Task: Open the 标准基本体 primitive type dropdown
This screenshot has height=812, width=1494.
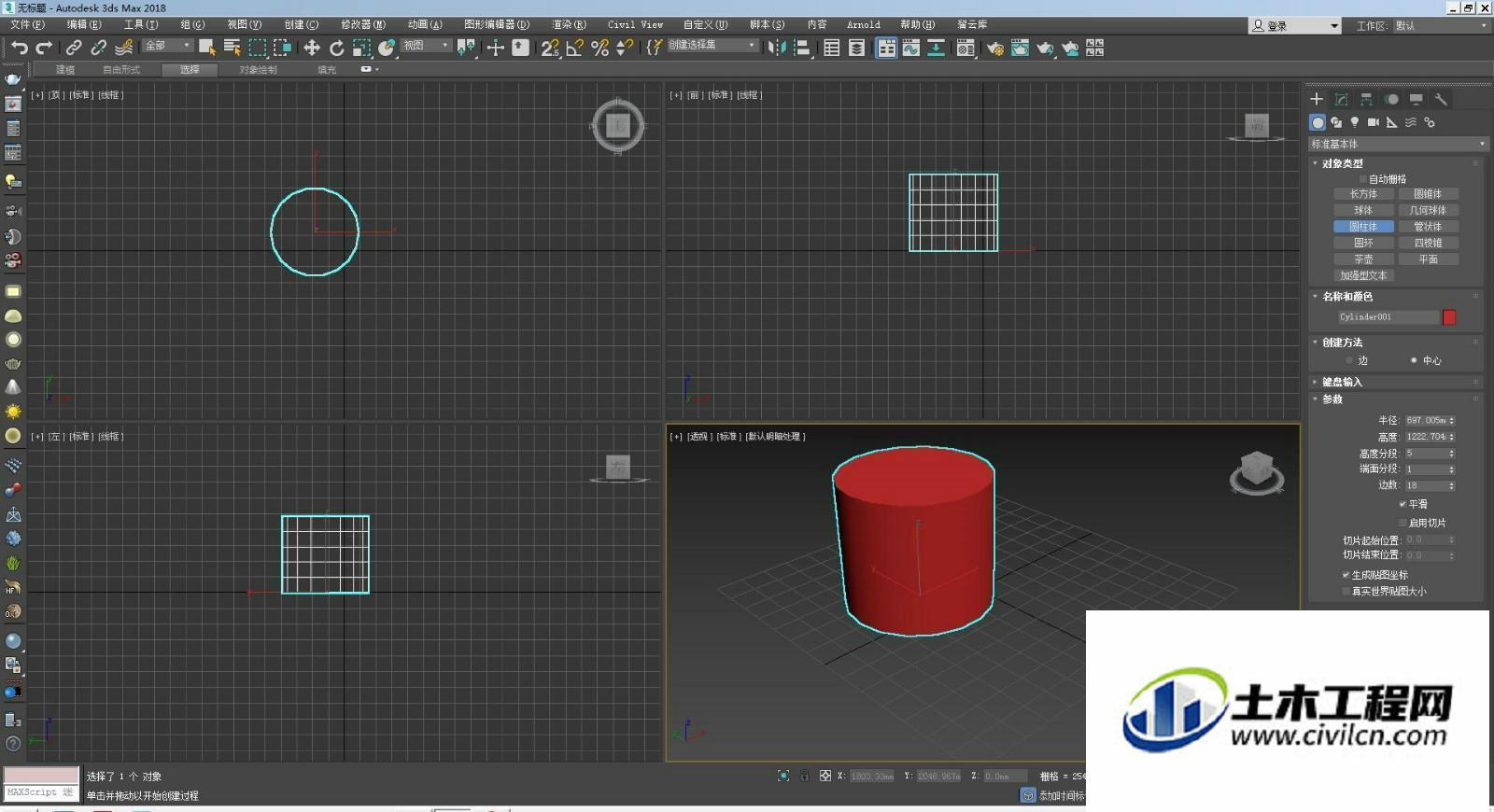Action: [1397, 144]
